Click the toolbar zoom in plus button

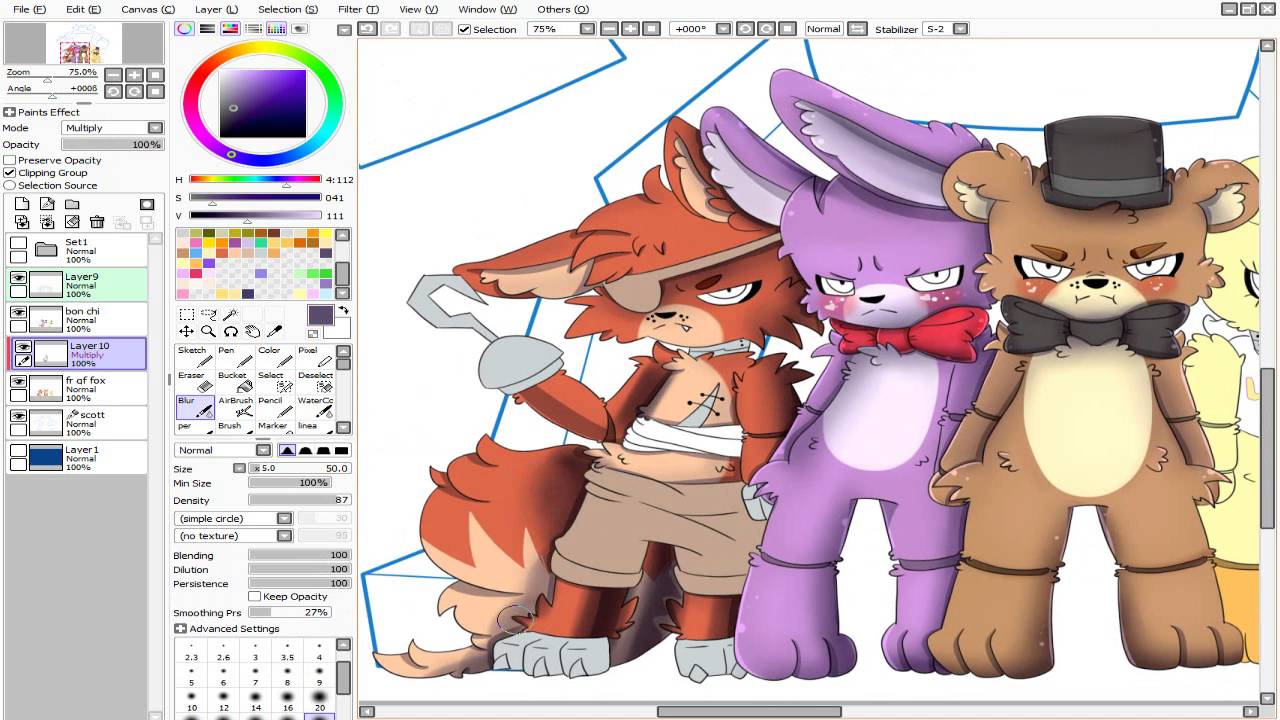[631, 29]
